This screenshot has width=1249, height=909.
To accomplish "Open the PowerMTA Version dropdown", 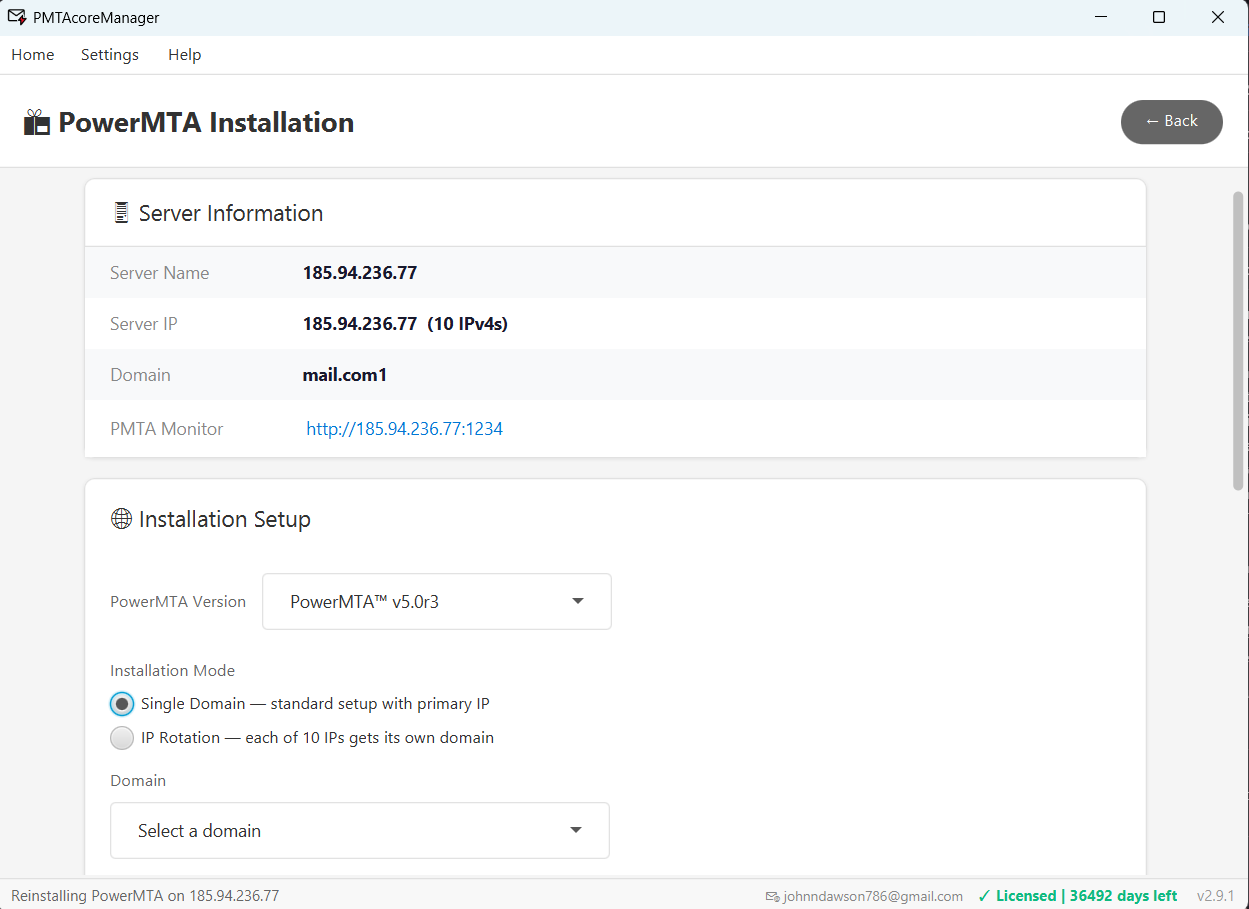I will tap(436, 601).
